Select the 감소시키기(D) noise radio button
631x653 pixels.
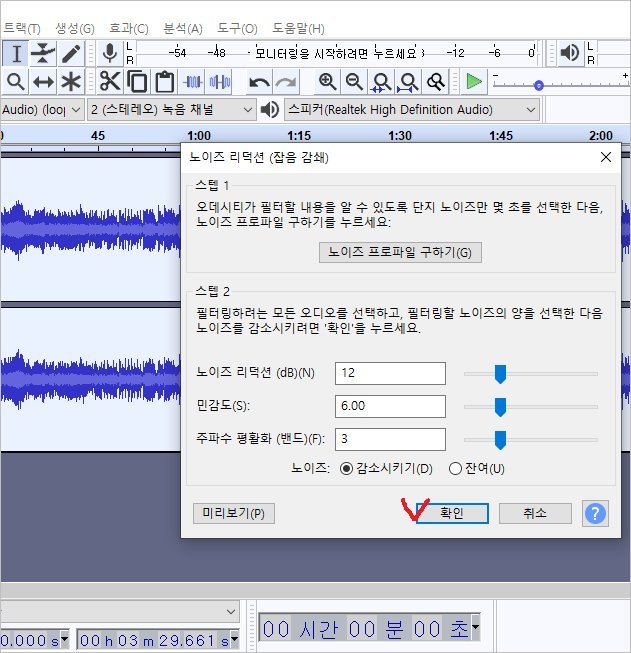click(347, 468)
